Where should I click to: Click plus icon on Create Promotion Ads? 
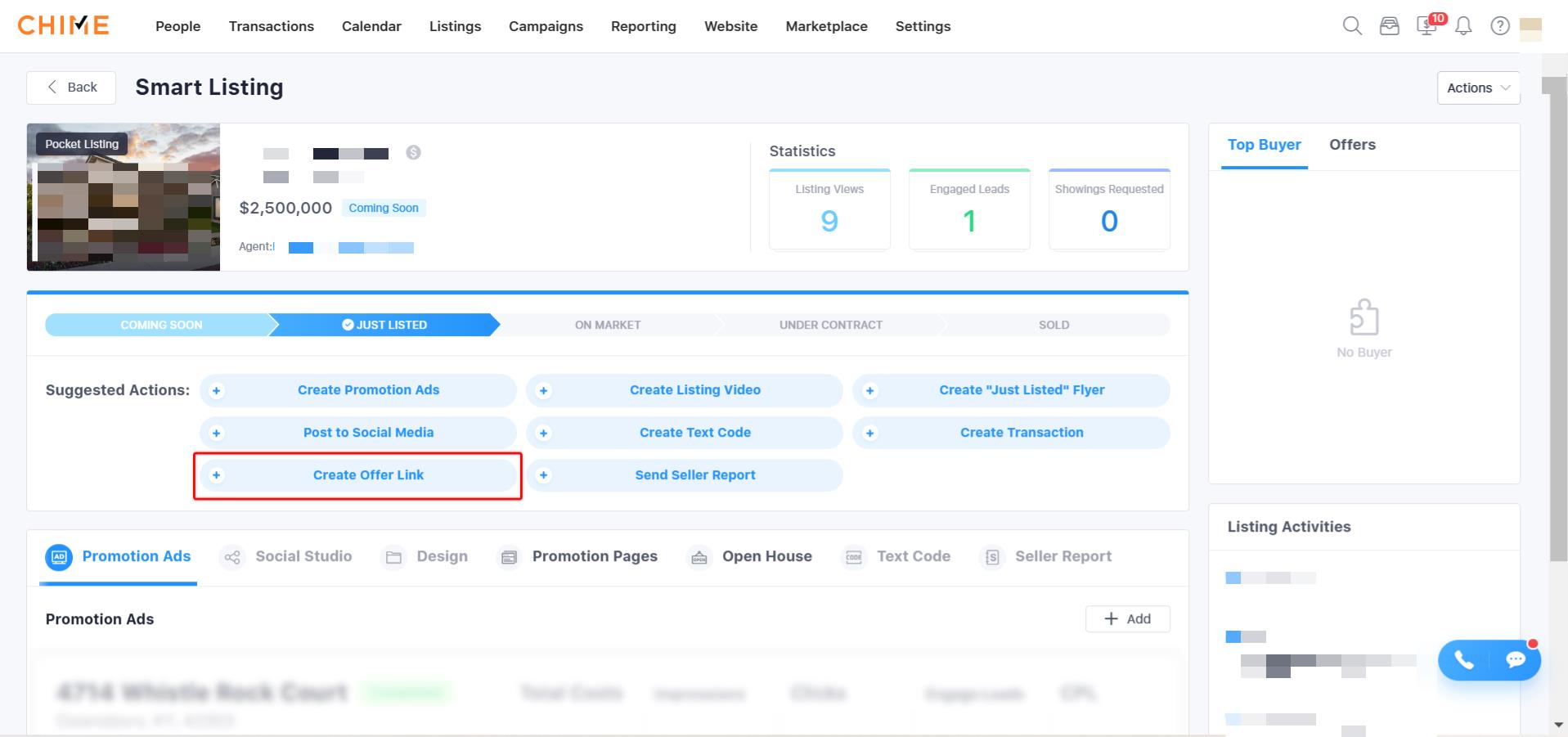click(x=216, y=391)
